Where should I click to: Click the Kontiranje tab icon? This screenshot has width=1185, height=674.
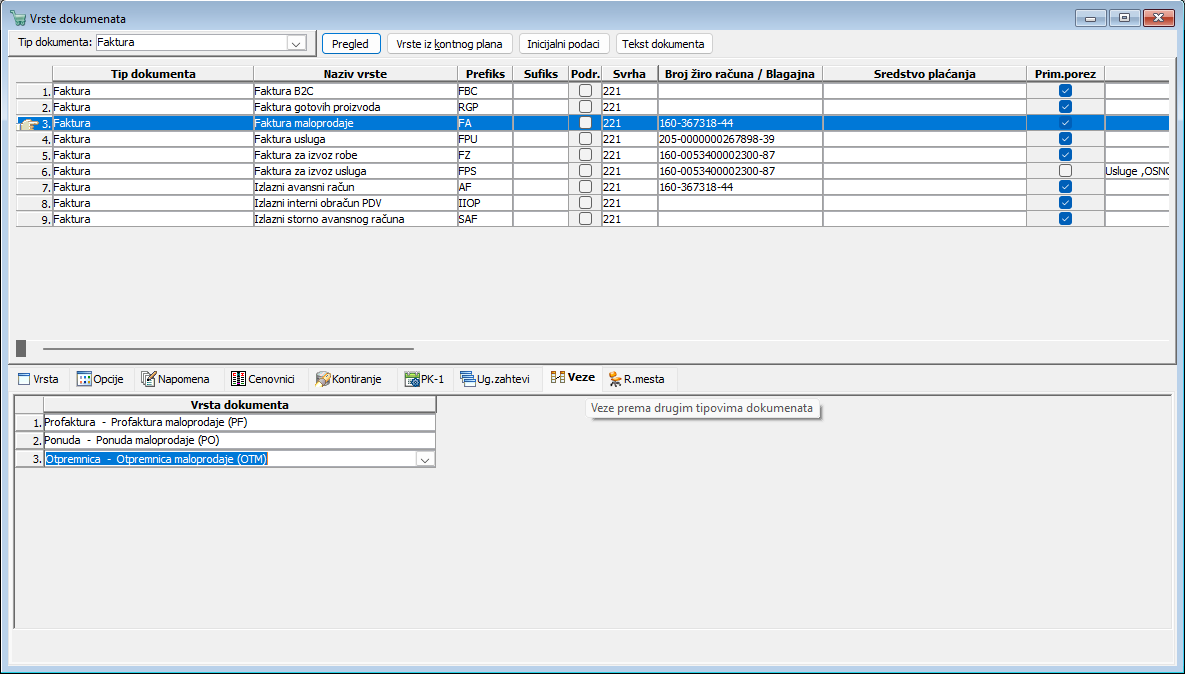(x=323, y=379)
